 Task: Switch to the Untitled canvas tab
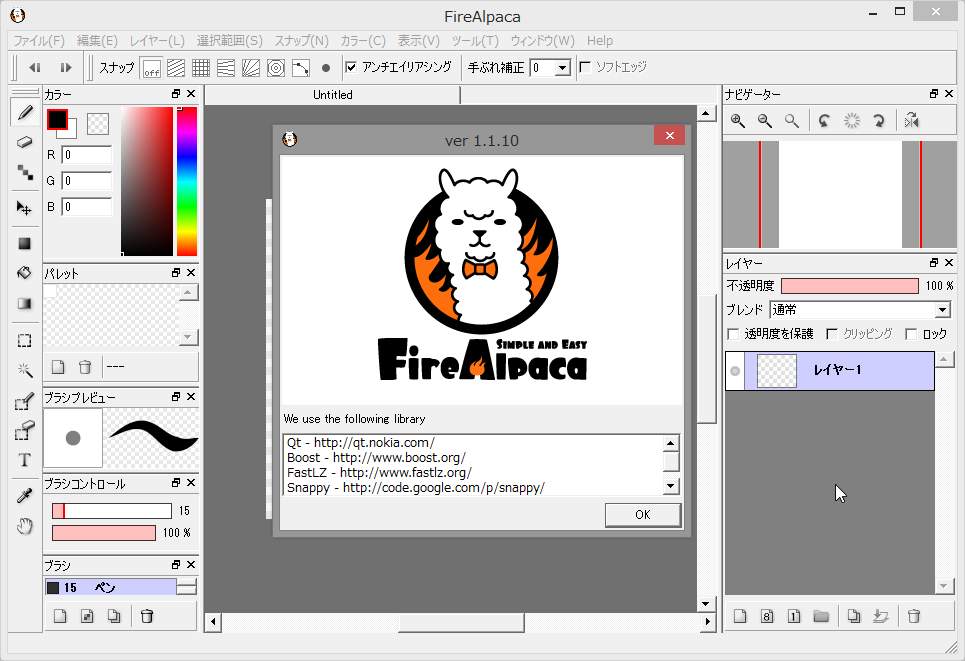point(332,94)
